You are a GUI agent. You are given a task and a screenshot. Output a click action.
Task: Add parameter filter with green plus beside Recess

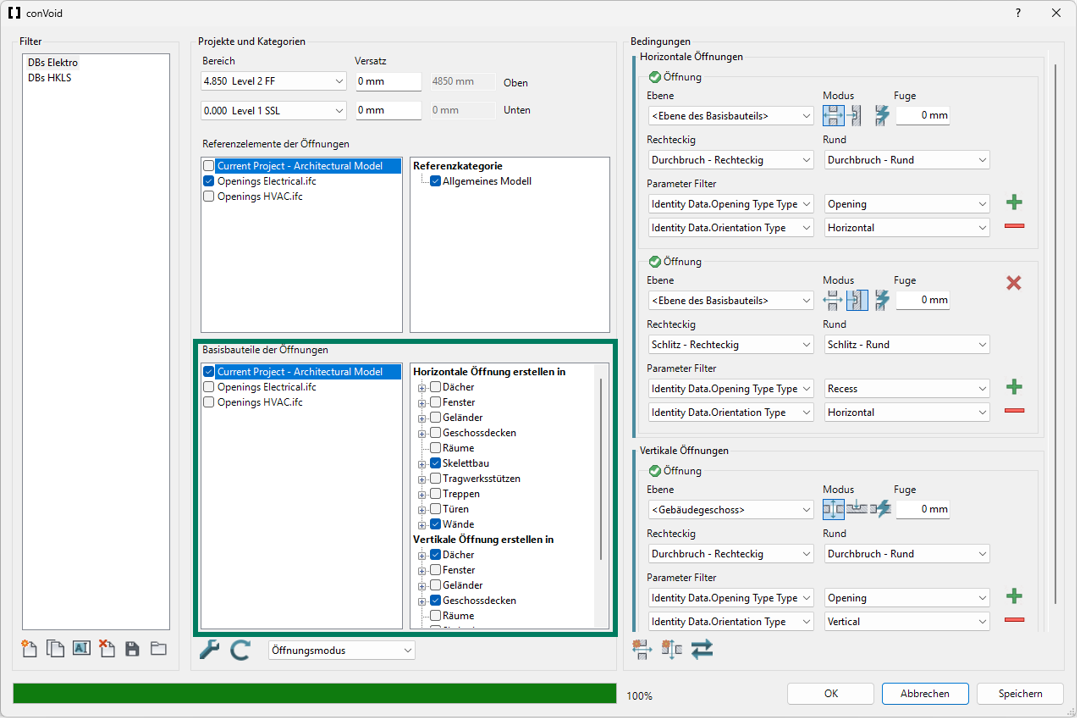click(1014, 388)
